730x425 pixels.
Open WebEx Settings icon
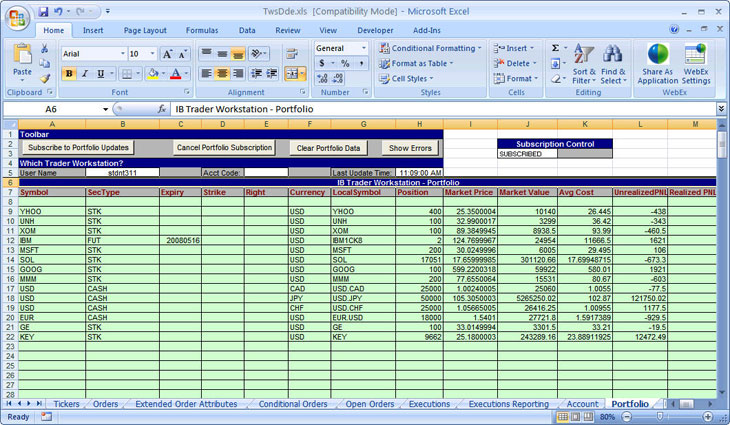(696, 64)
